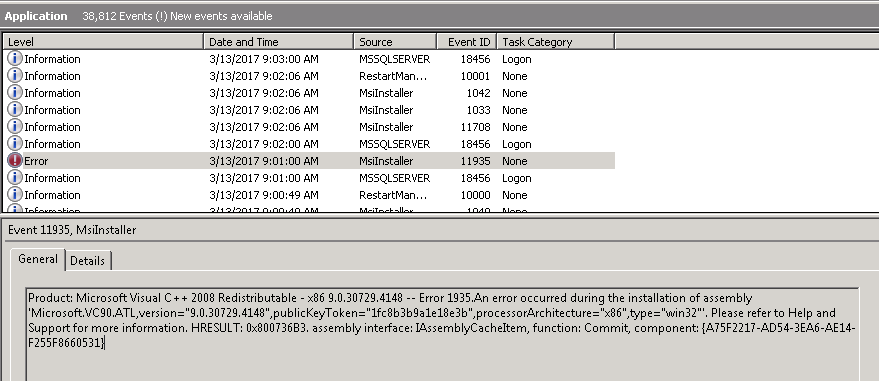
Task: Select the 9:01:00 AM MSSQLSERVER Logon row
Action: tap(309, 178)
